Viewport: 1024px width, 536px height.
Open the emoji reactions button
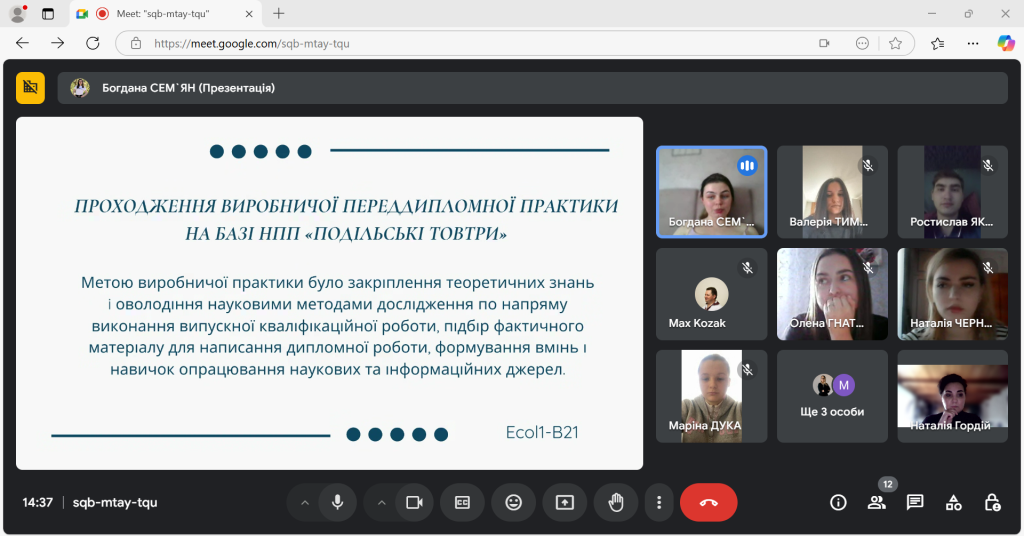click(513, 502)
